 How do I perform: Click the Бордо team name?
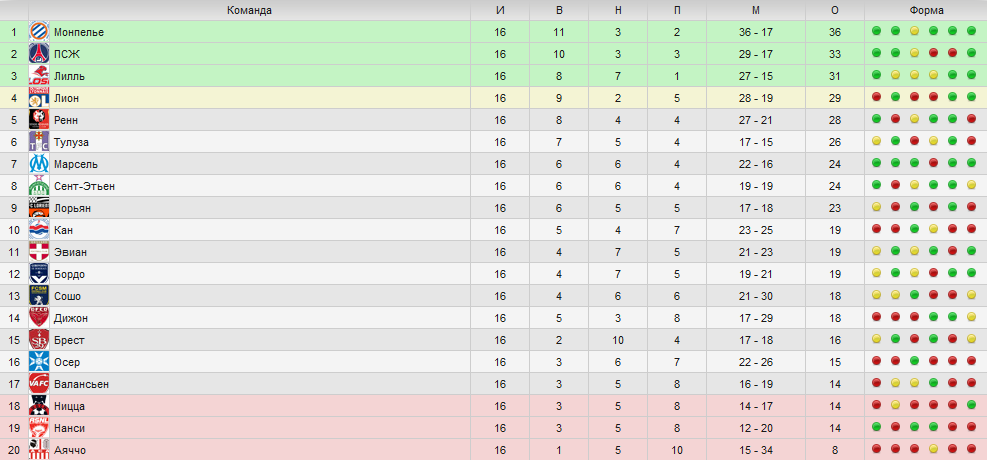click(69, 274)
